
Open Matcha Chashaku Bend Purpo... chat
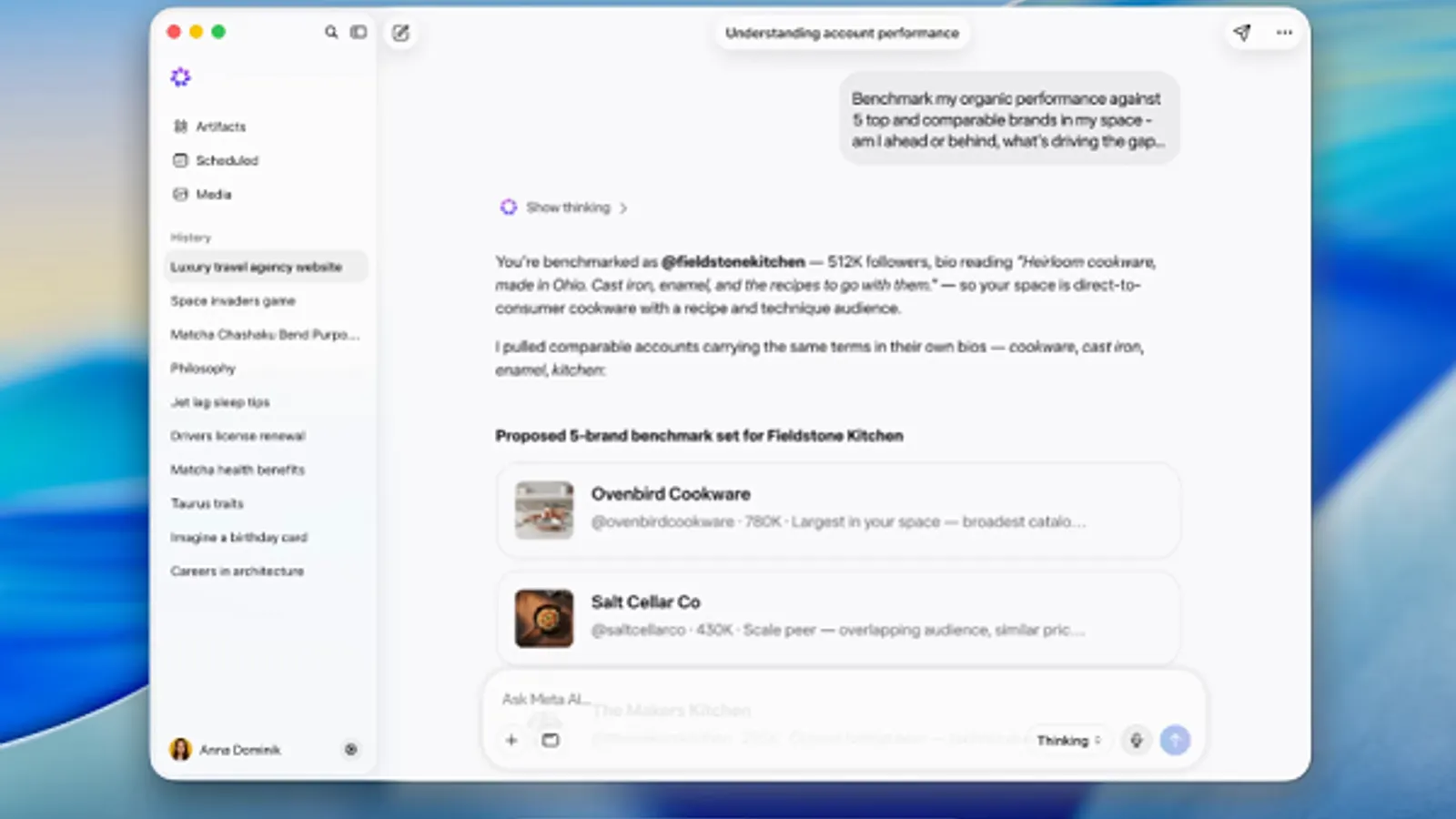click(x=266, y=334)
